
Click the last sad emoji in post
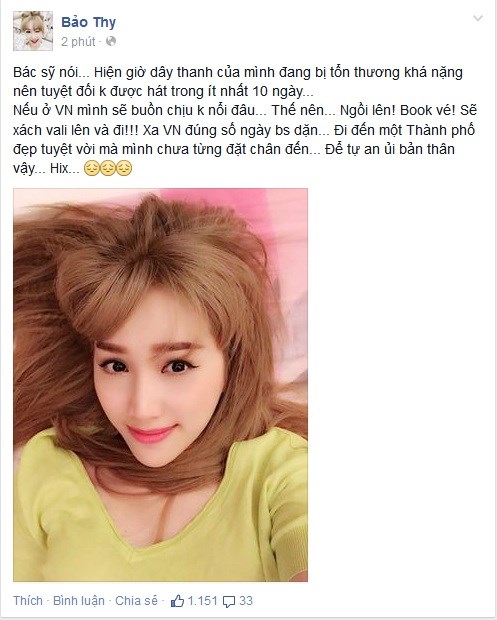(x=124, y=168)
